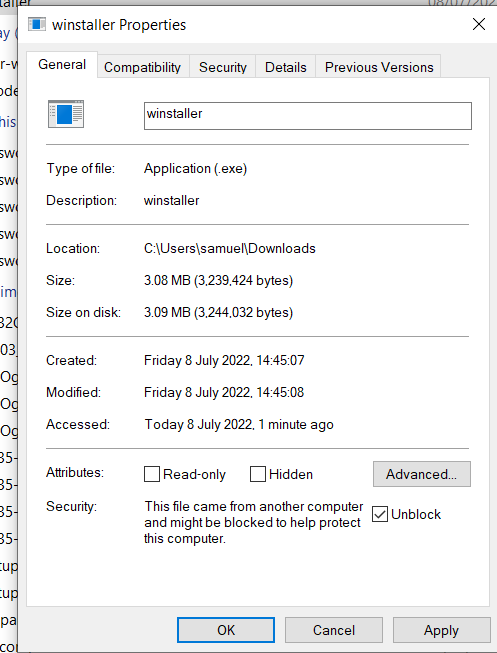The width and height of the screenshot is (497, 653).
Task: Close the winstaller Properties dialog
Action: tap(479, 24)
